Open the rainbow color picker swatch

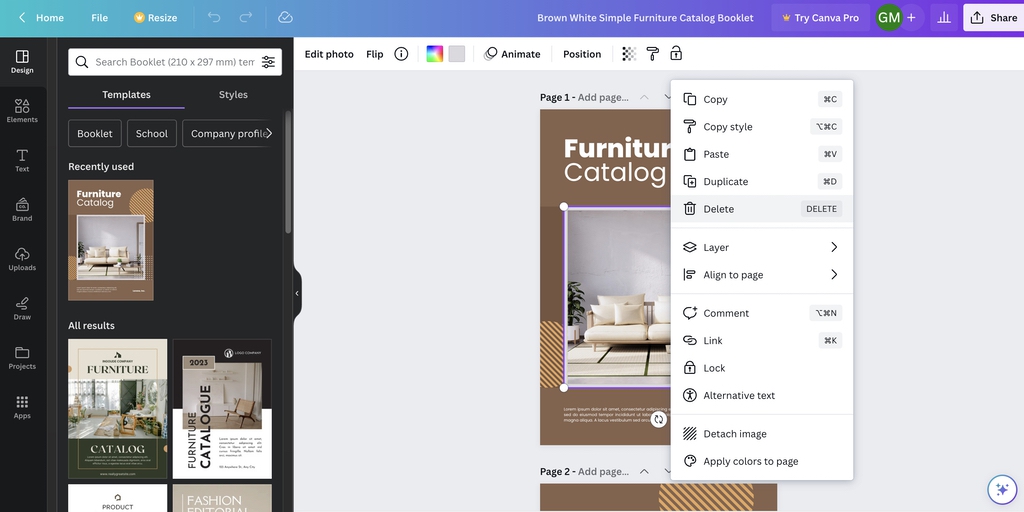[x=435, y=54]
